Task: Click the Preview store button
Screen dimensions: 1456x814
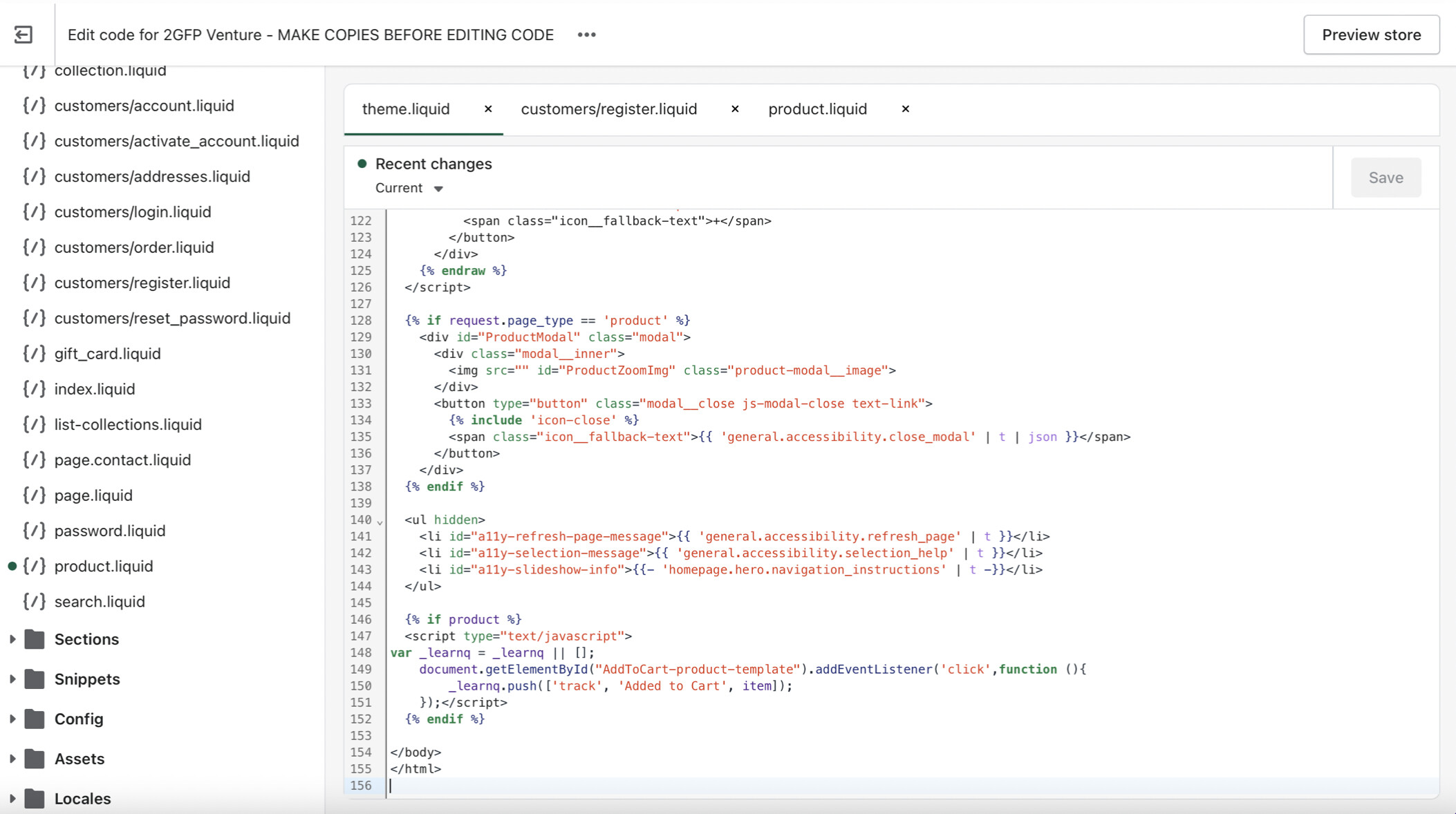Action: tap(1371, 35)
